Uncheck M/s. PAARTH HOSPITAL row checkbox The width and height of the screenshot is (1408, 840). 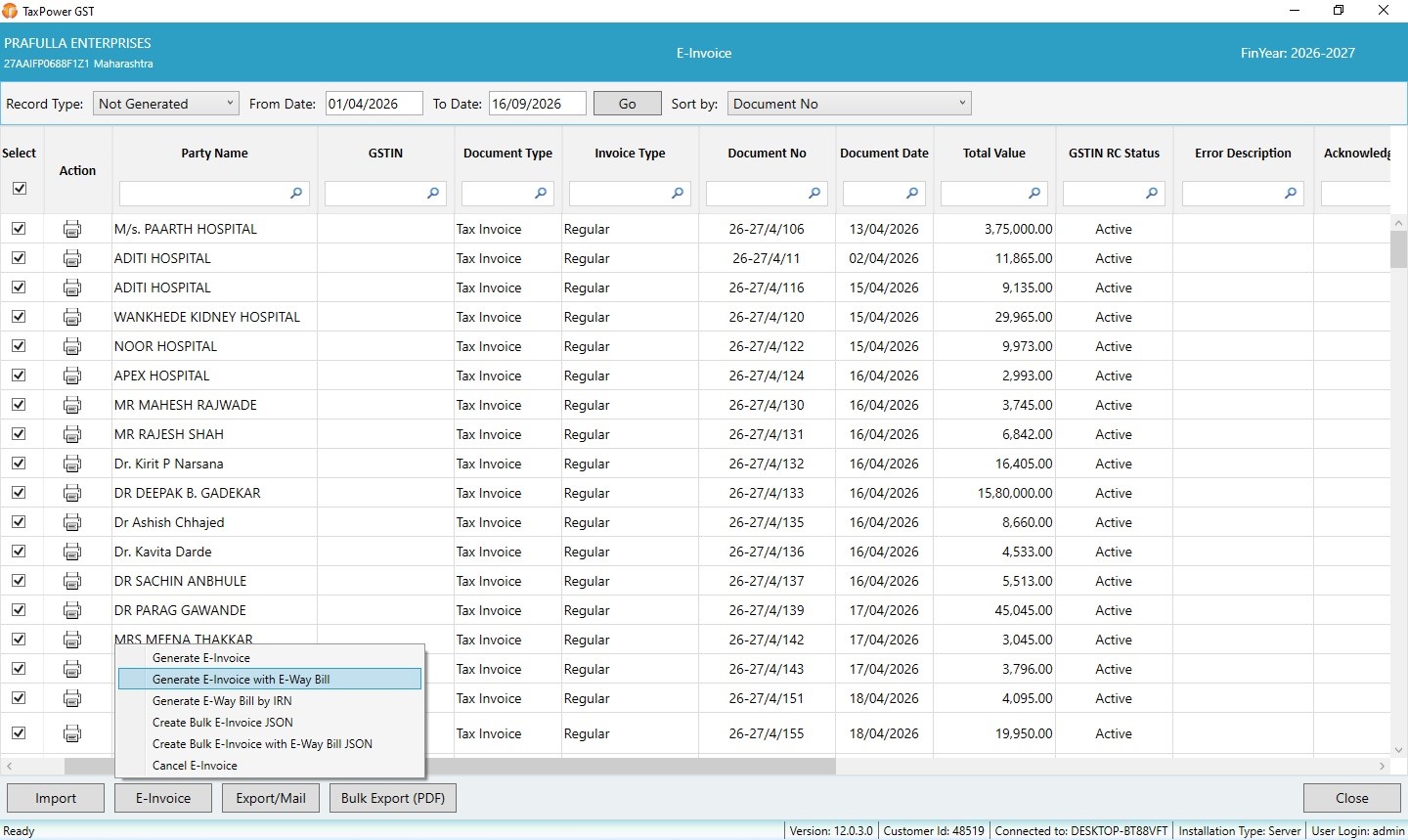click(x=19, y=229)
